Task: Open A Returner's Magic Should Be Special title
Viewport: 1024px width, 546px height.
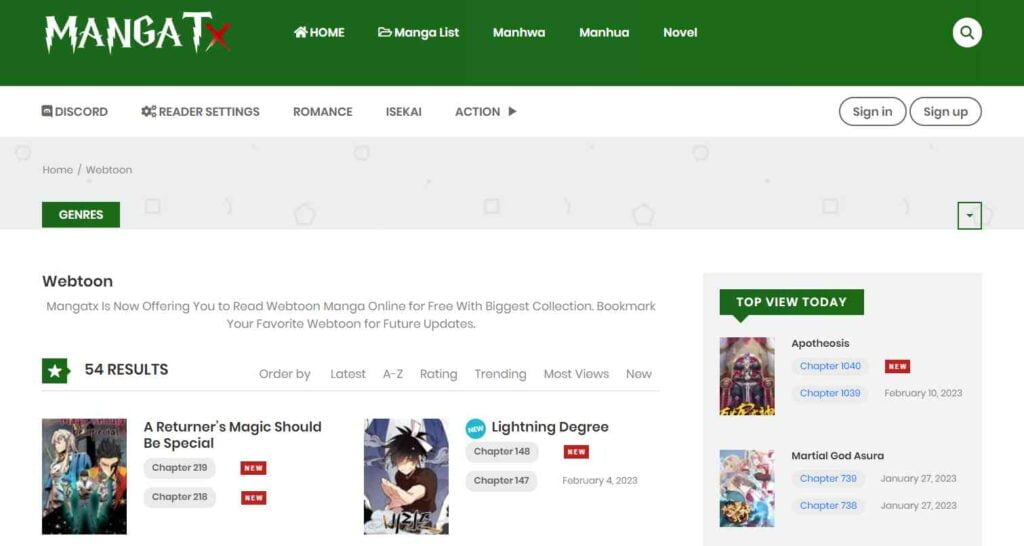Action: tap(232, 435)
